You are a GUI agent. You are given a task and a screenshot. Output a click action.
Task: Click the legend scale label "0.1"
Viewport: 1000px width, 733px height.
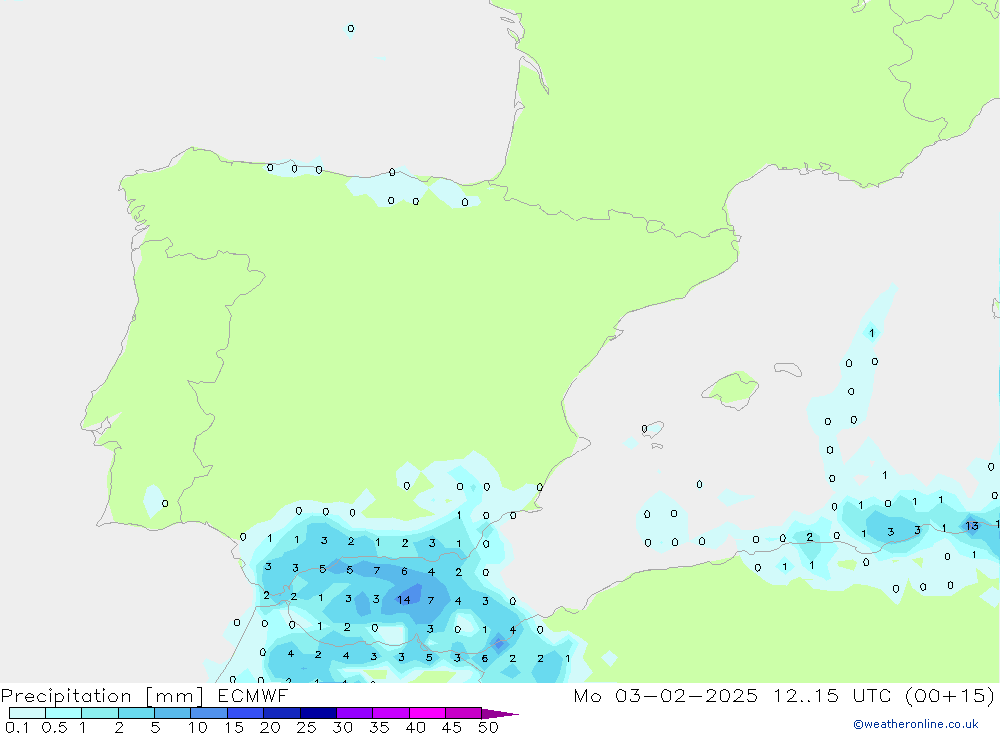[x=17, y=727]
